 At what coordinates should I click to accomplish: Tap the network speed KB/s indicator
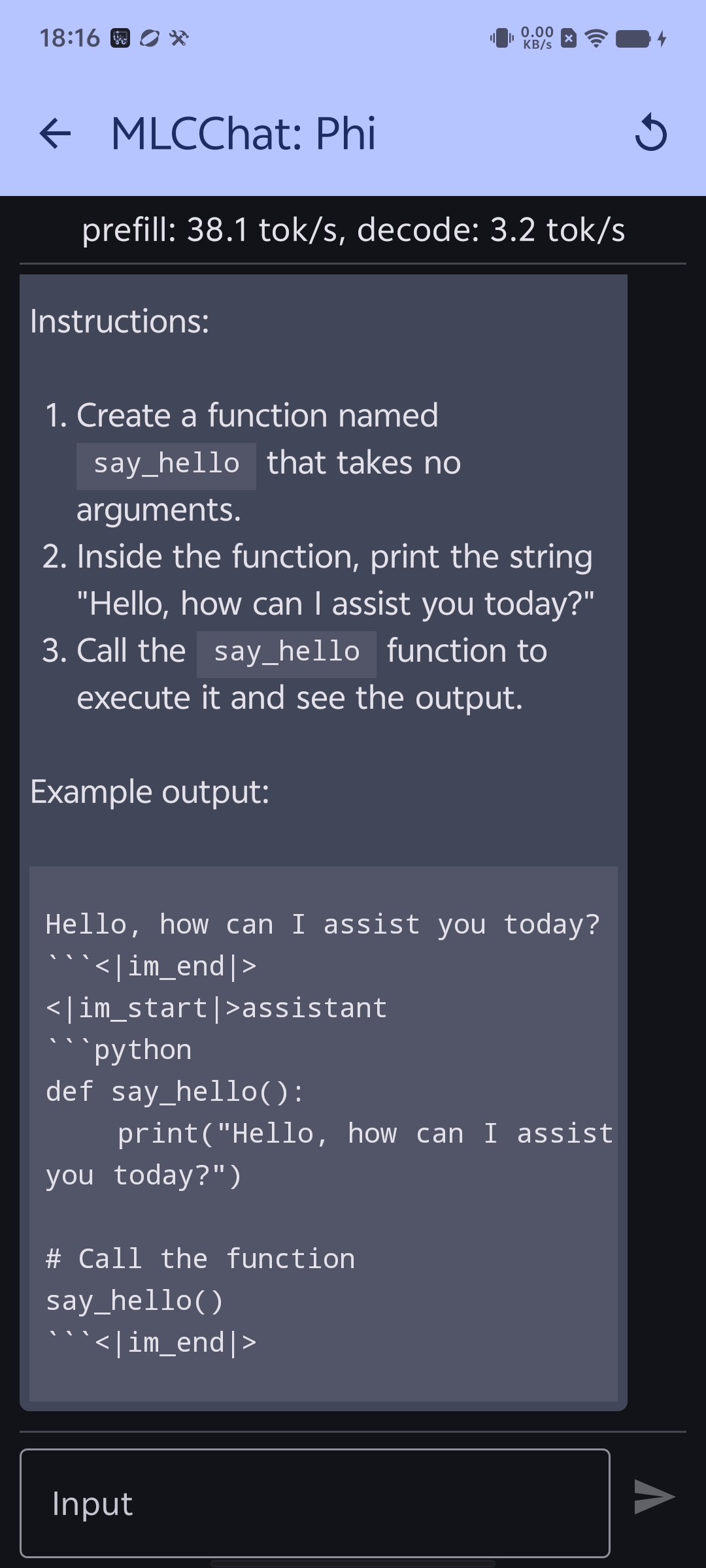pos(537,38)
